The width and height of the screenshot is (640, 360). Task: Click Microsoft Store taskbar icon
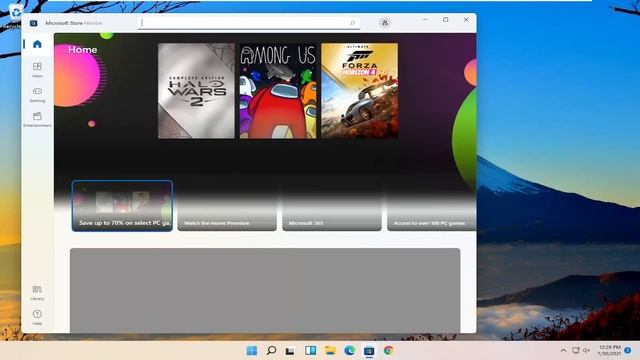(x=369, y=351)
